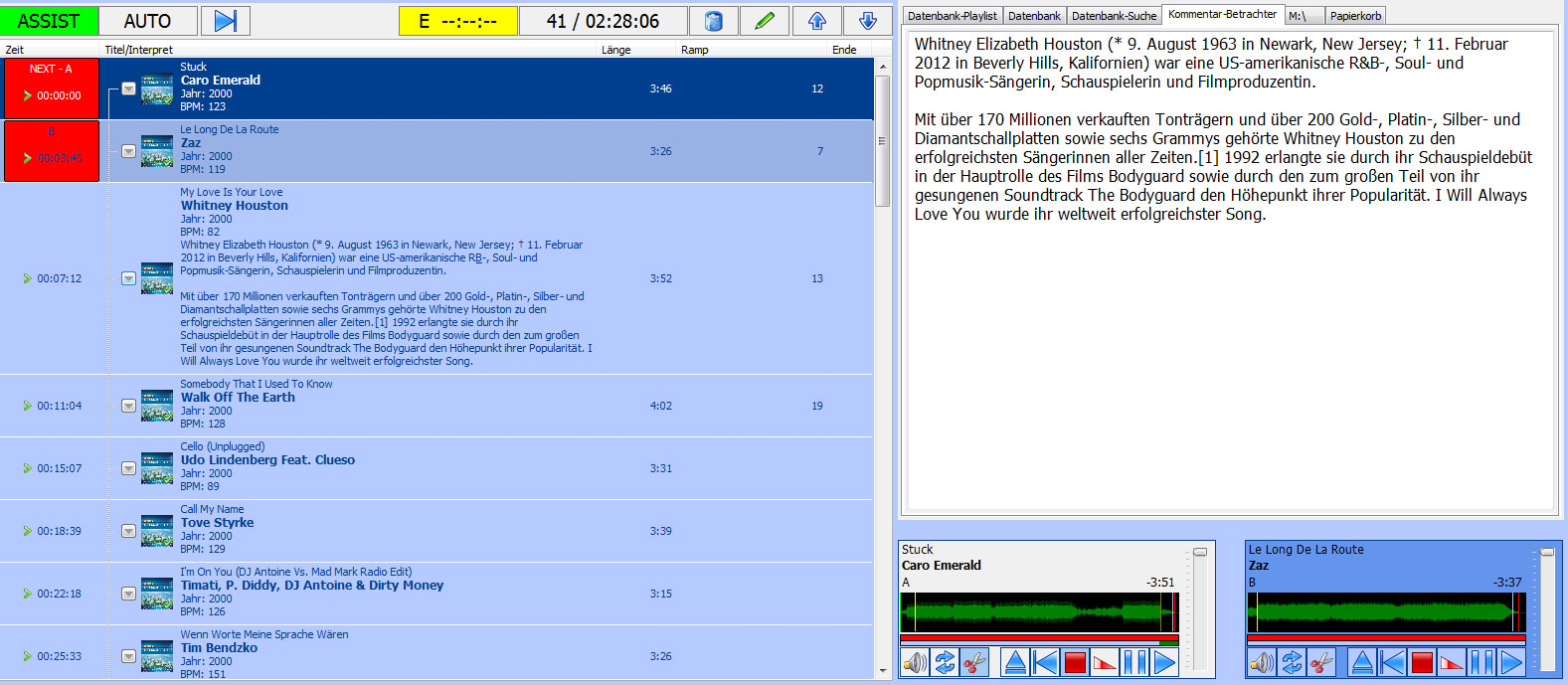Move selected track down with the down arrow
Viewport: 1568px width, 685px height.
point(868,21)
